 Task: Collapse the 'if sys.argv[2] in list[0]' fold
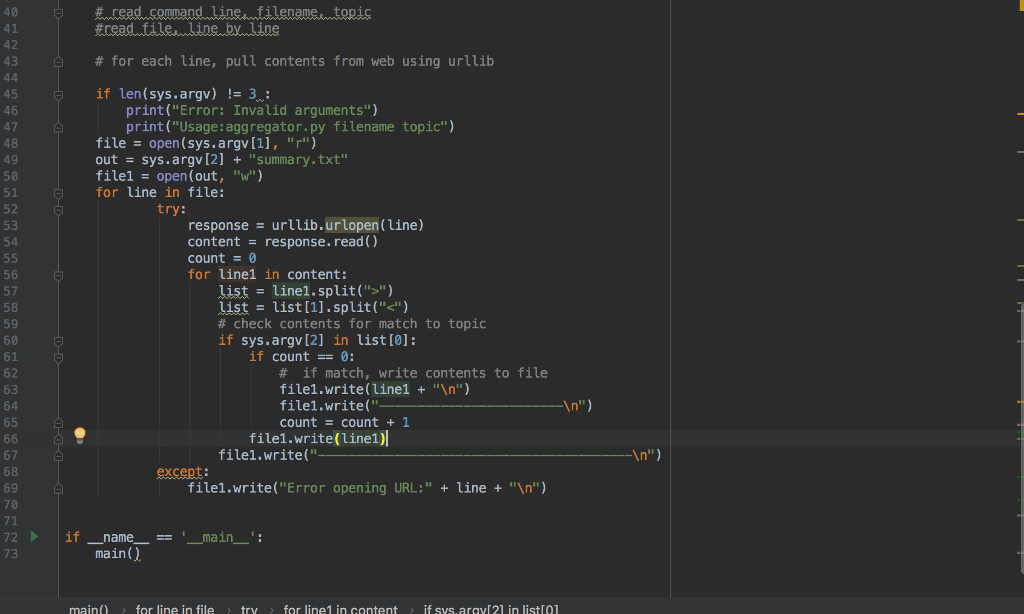[x=58, y=342]
